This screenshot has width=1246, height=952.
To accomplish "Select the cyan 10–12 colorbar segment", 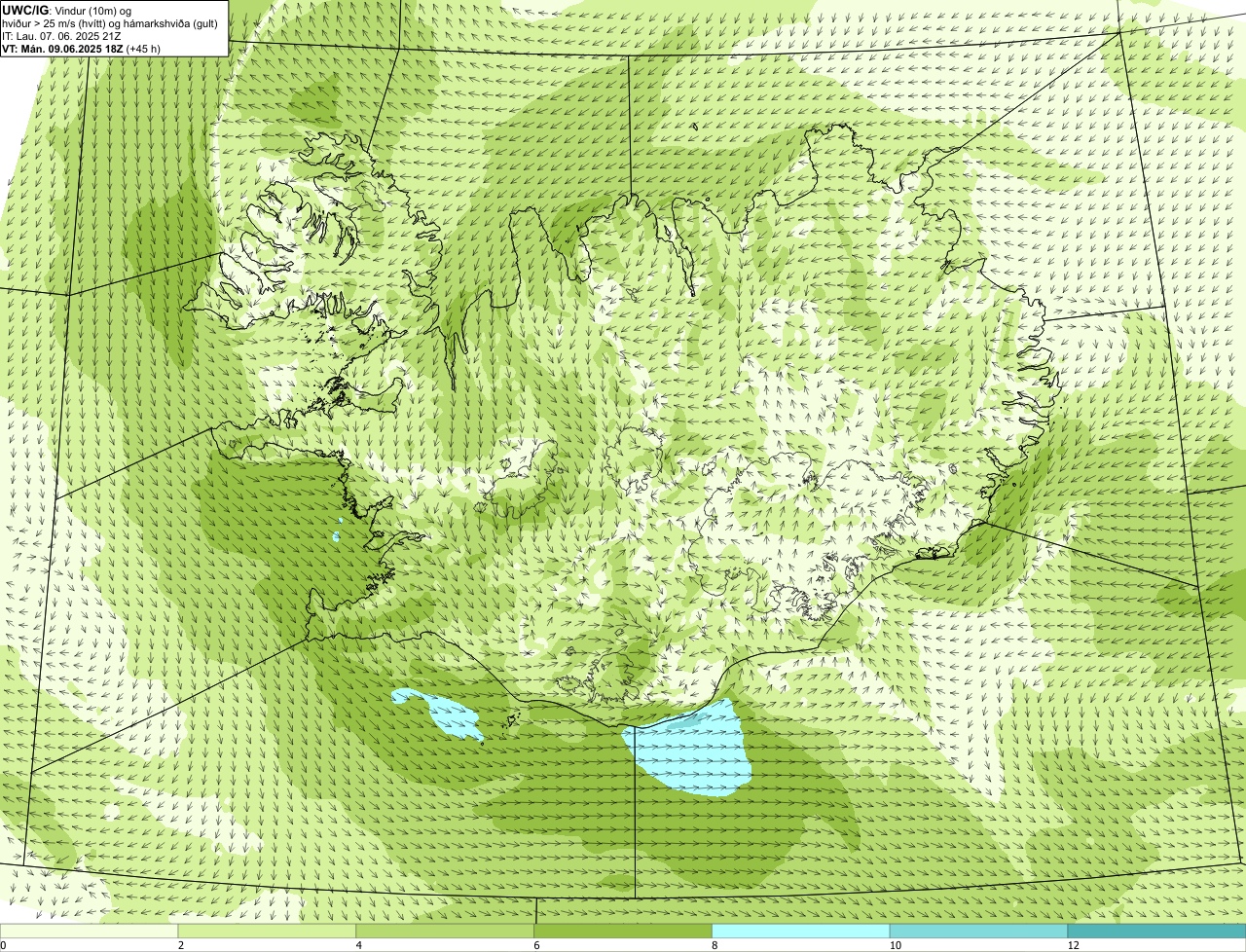I will click(x=978, y=931).
